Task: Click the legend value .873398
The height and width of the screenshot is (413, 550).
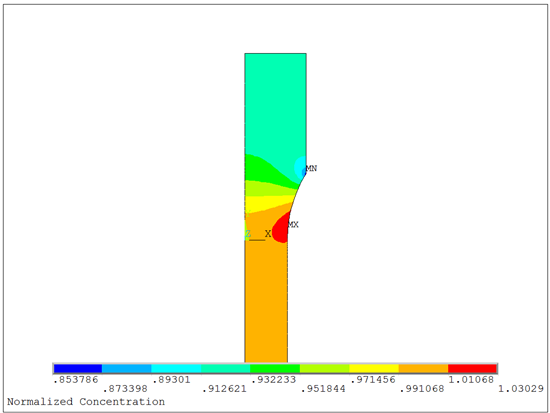Action: [125, 389]
